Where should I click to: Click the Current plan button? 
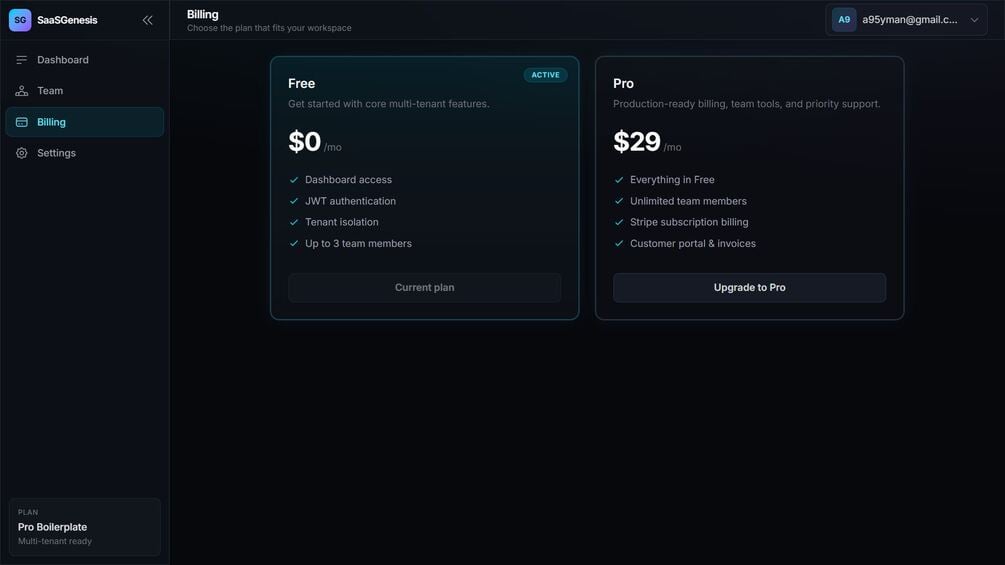[424, 288]
